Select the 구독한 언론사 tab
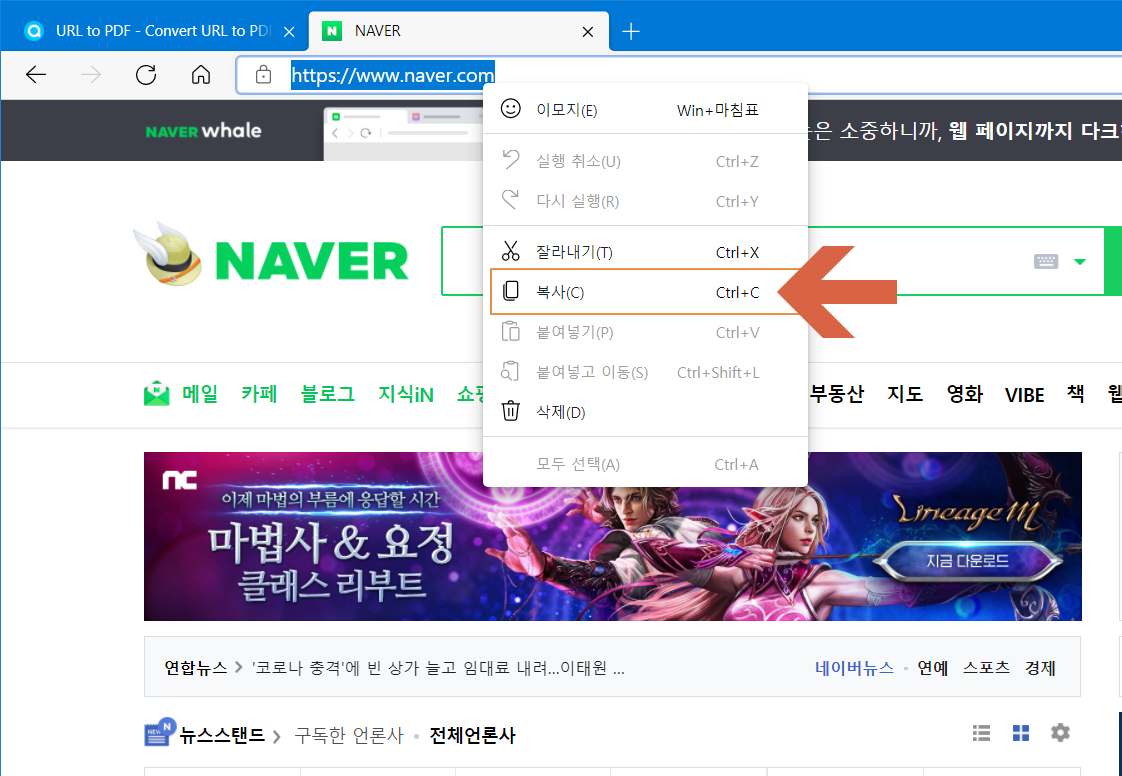 click(x=349, y=735)
